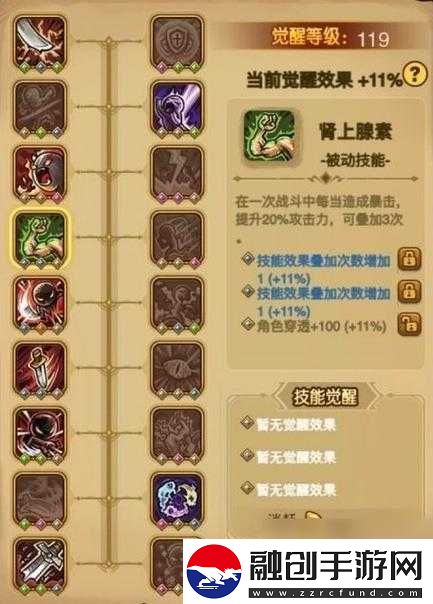Choose the red screaming face skill icon

tap(40, 174)
